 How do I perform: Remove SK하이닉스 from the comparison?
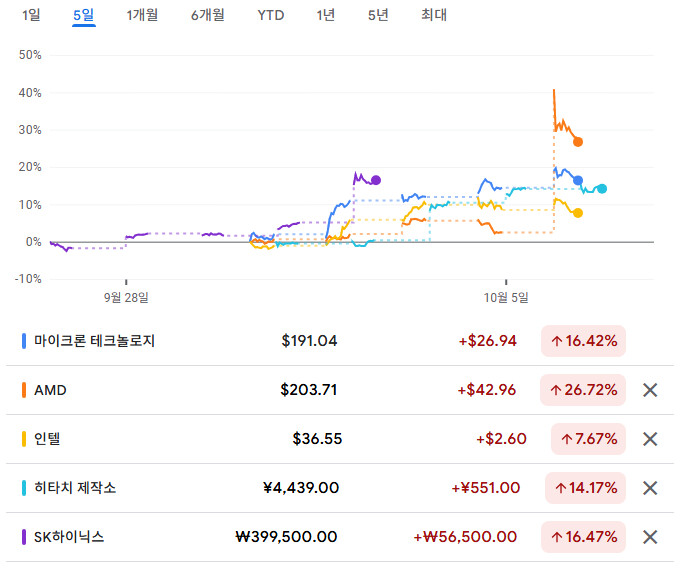point(650,537)
